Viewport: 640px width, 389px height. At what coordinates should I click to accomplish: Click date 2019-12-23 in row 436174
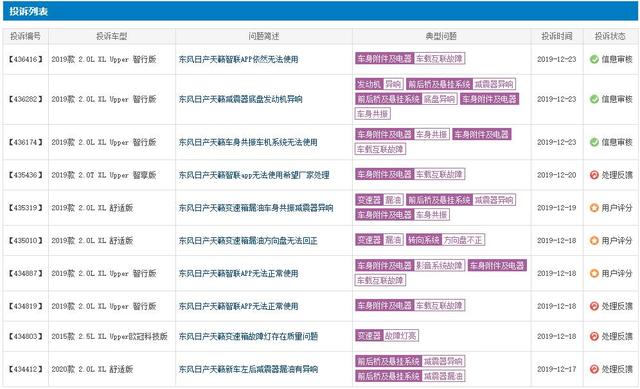point(557,142)
